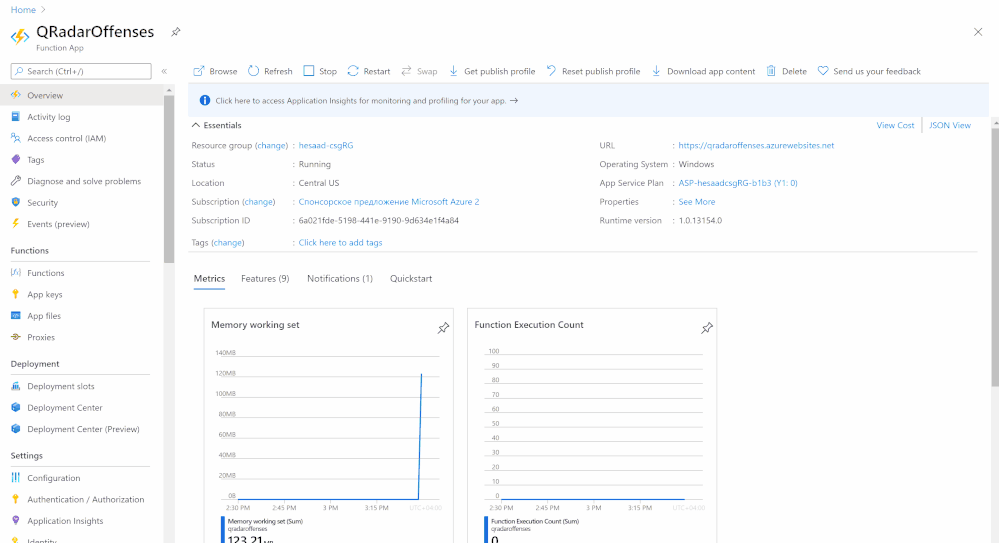Click the Delete trash icon
The height and width of the screenshot is (543, 999).
(771, 71)
